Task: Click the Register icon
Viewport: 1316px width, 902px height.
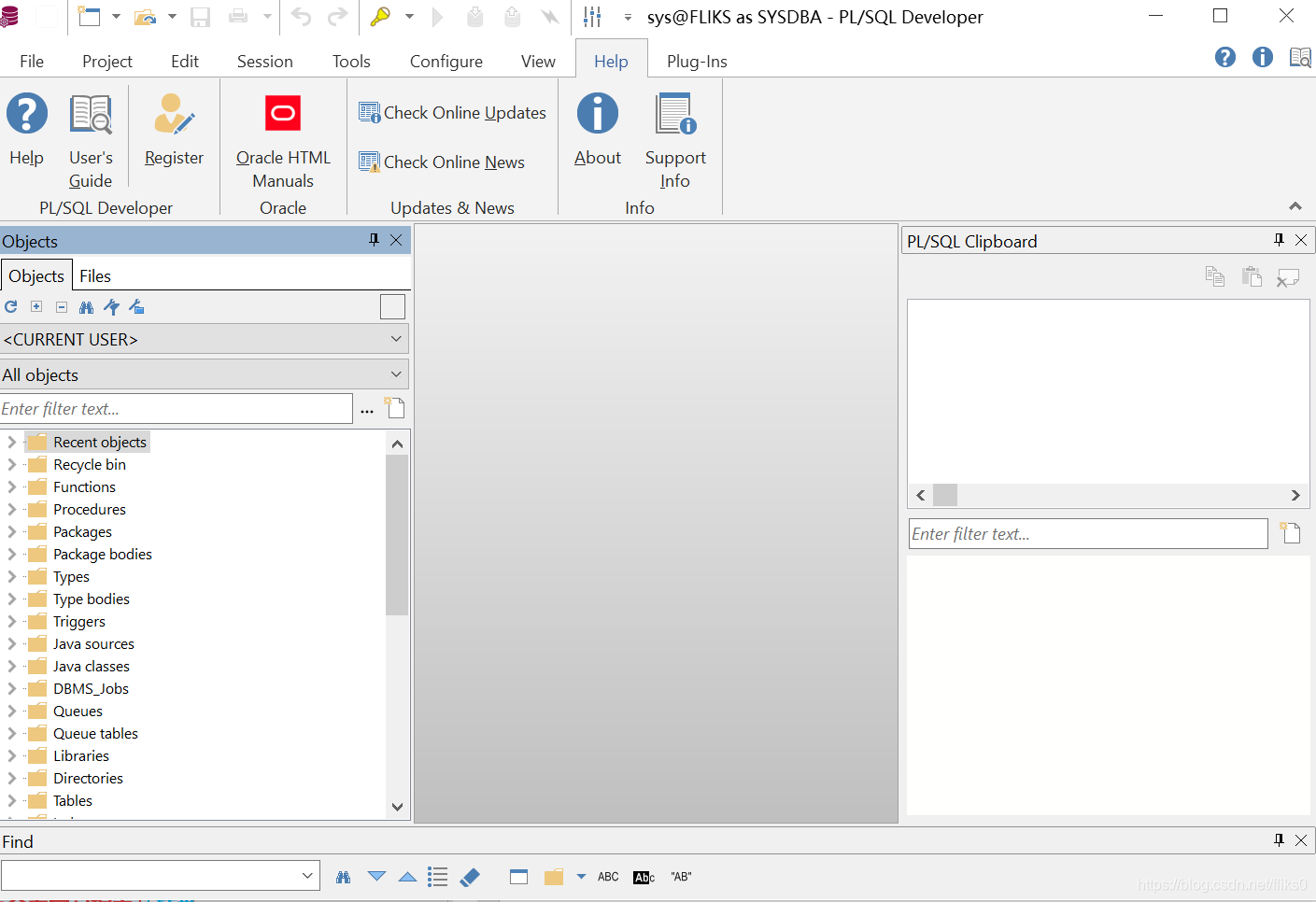Action: click(174, 115)
